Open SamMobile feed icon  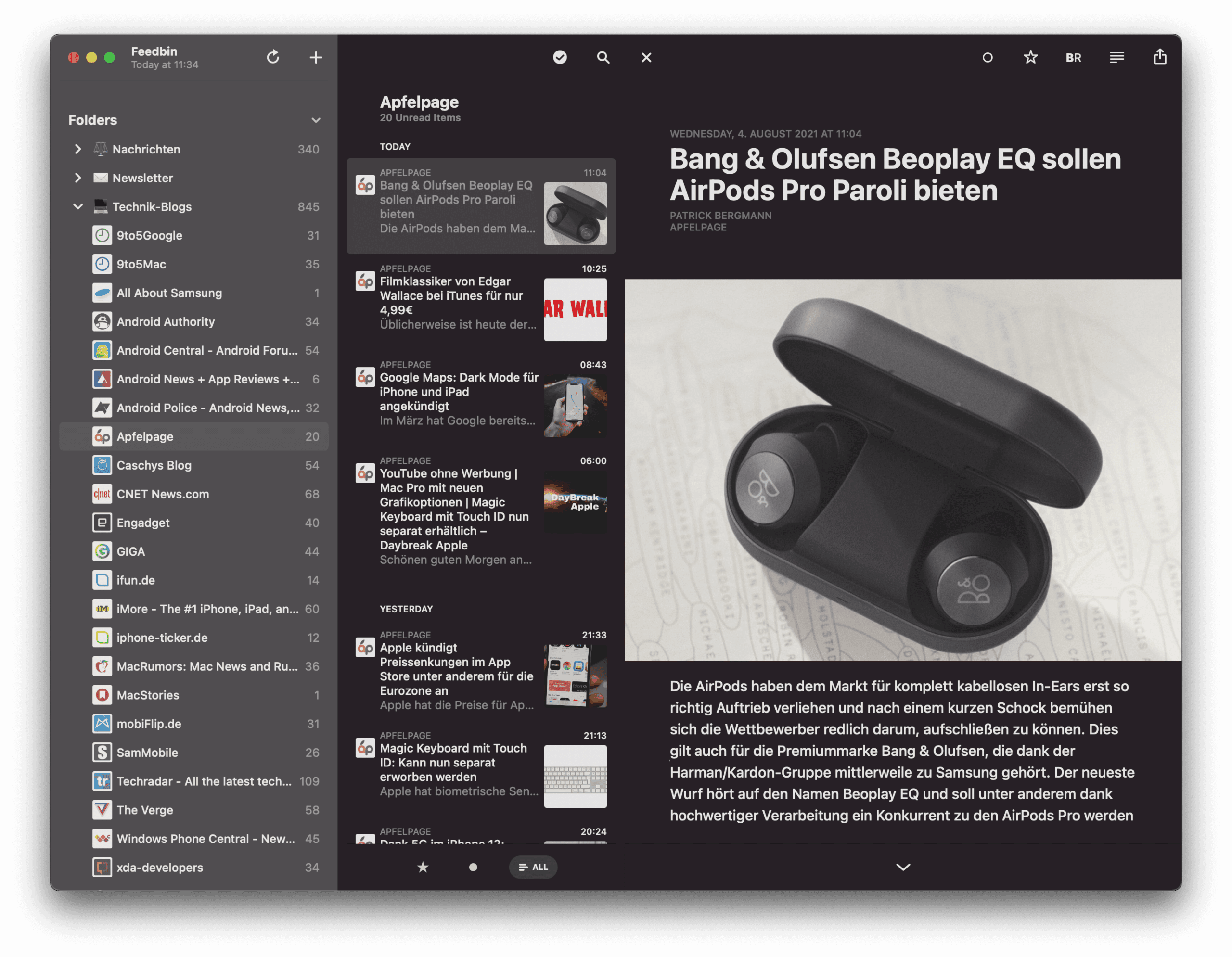pos(102,753)
